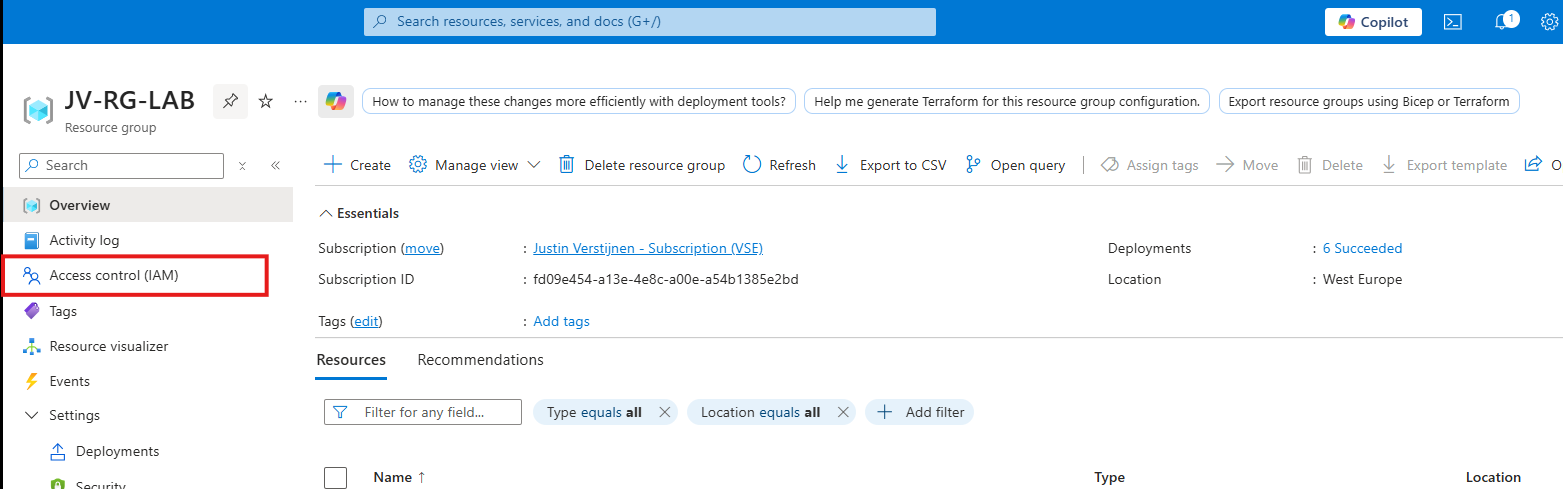Click the Type column header
The height and width of the screenshot is (489, 1563).
[1109, 477]
